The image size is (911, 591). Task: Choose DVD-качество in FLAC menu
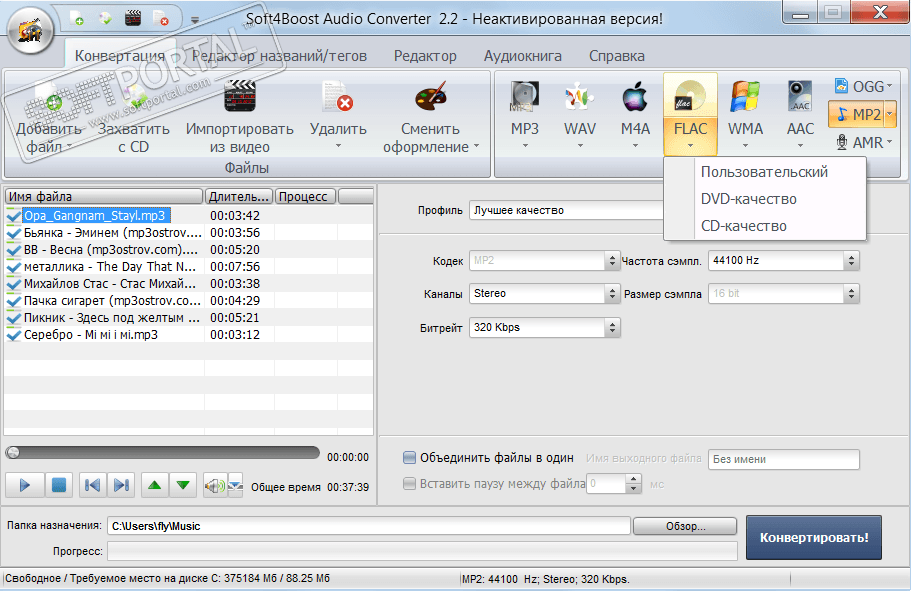tap(764, 199)
